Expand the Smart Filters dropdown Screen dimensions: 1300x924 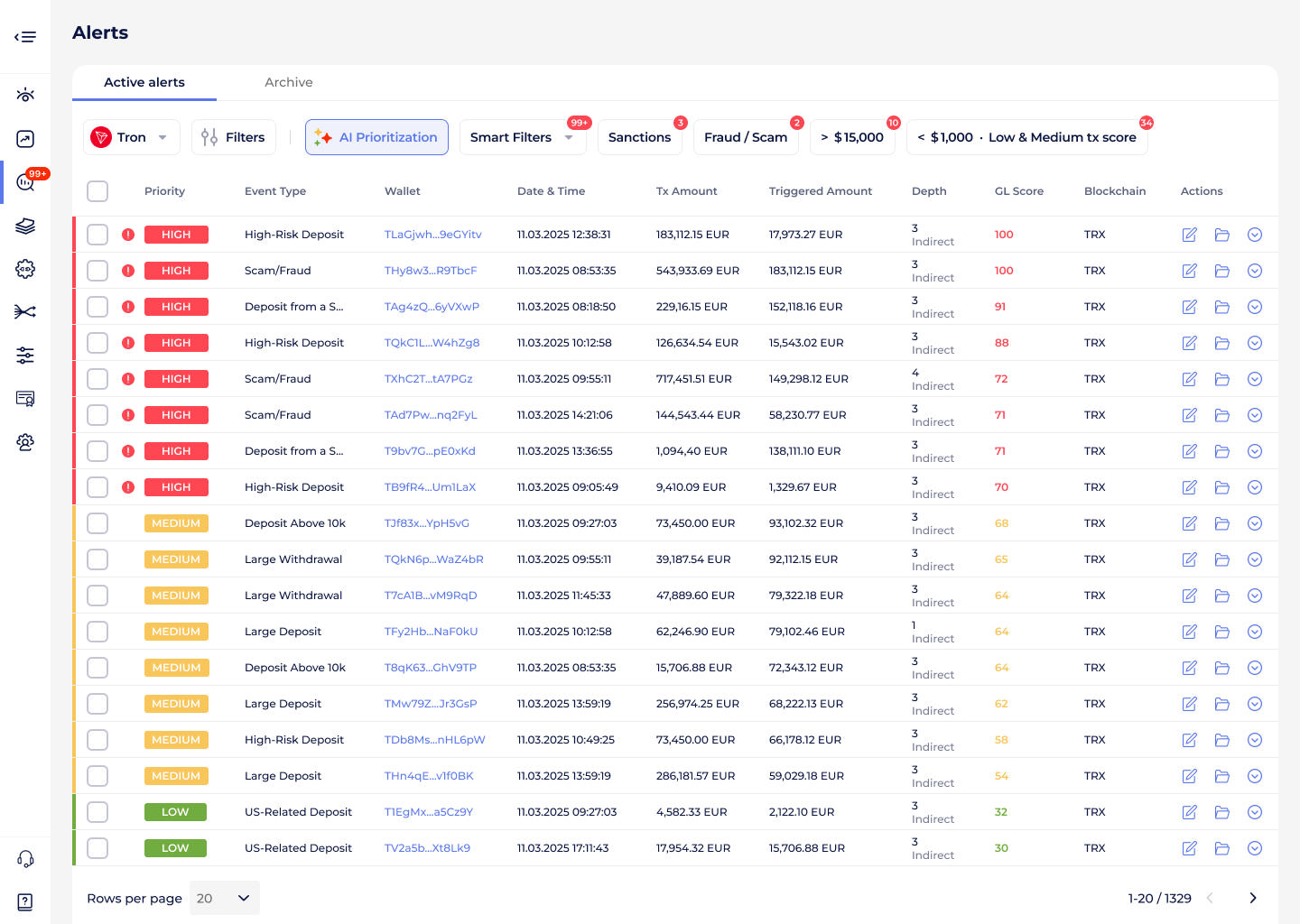523,136
